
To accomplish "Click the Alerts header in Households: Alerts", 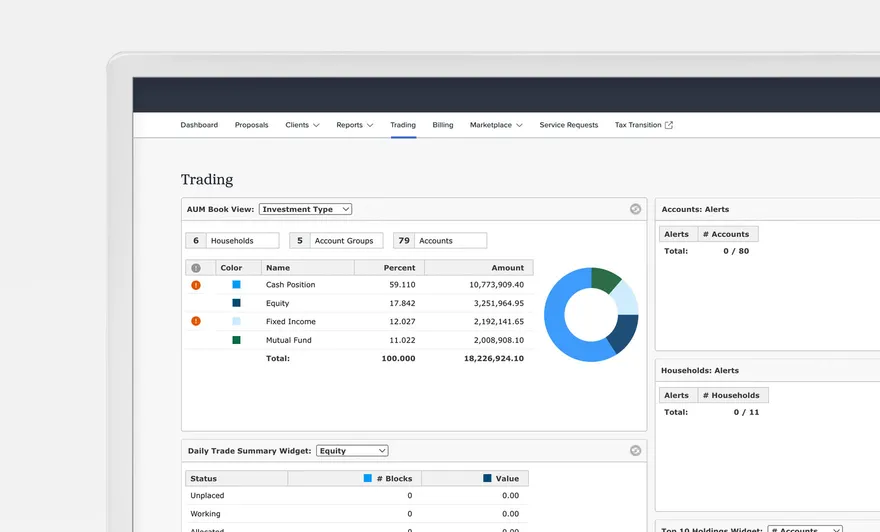I will (x=679, y=395).
